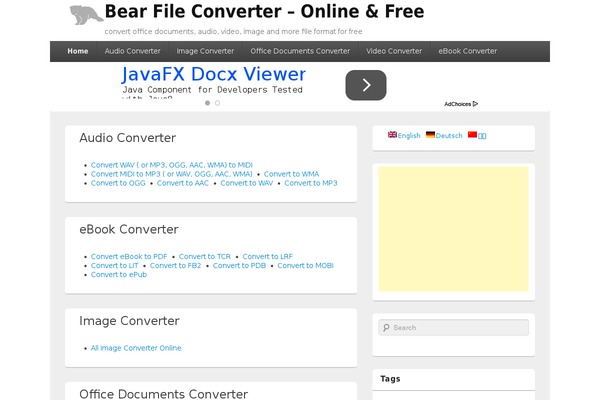The width and height of the screenshot is (600, 400).
Task: Open the Audio Converter menu item
Action: pyautogui.click(x=132, y=51)
